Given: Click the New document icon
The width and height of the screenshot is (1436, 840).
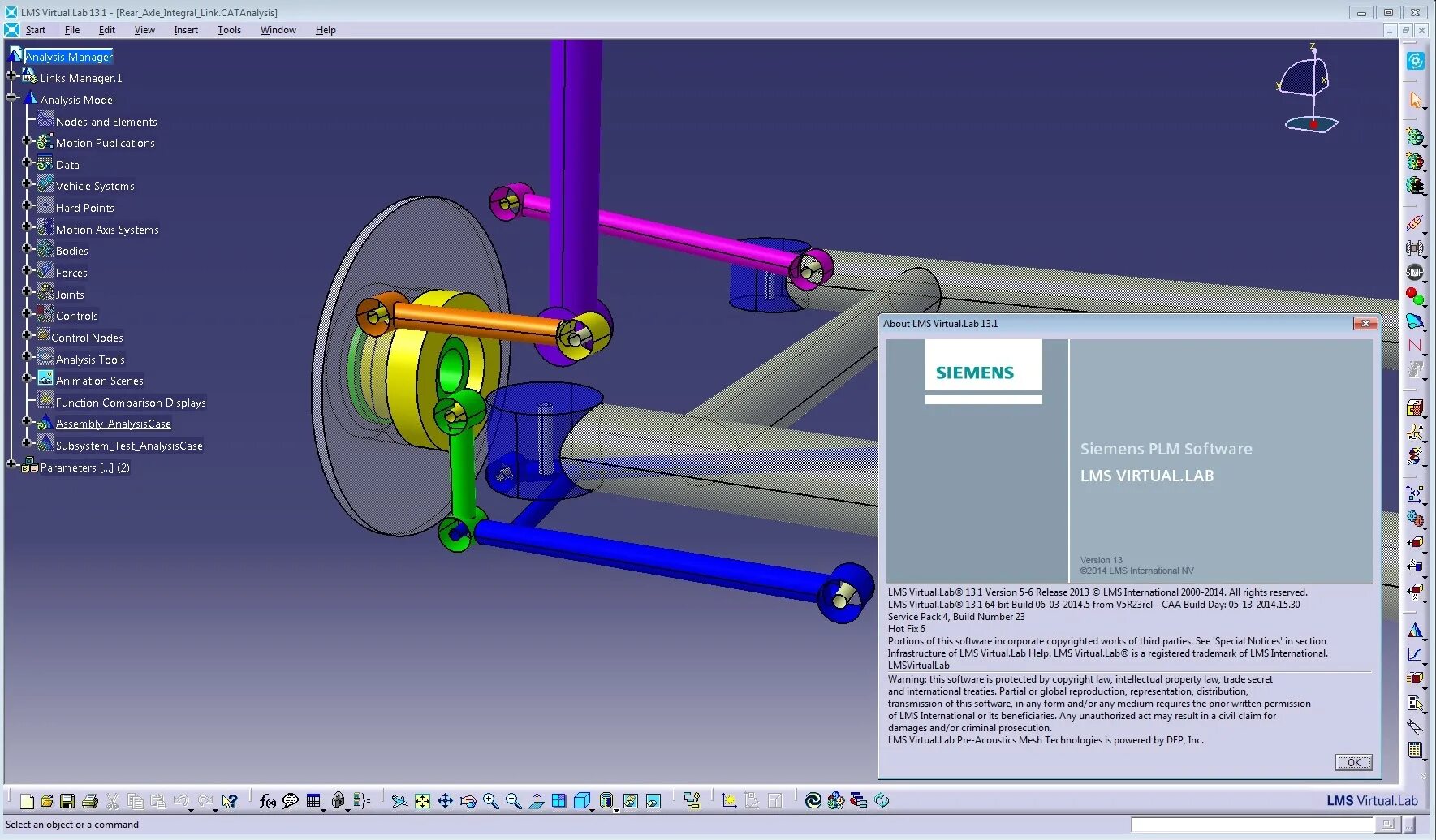Looking at the screenshot, I should point(27,801).
